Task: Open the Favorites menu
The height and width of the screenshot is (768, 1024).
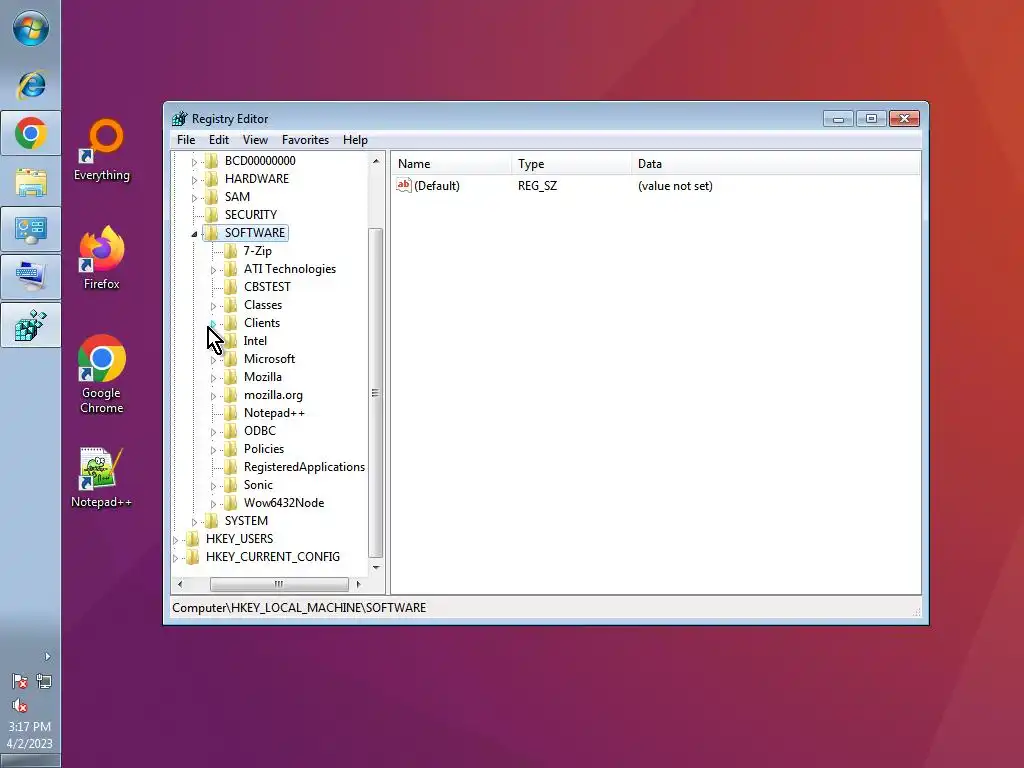Action: click(x=305, y=140)
